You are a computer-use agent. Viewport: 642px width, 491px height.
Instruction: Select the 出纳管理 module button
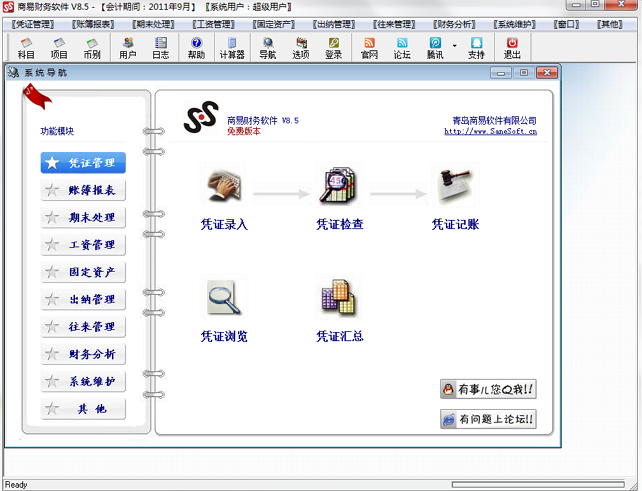[x=83, y=299]
